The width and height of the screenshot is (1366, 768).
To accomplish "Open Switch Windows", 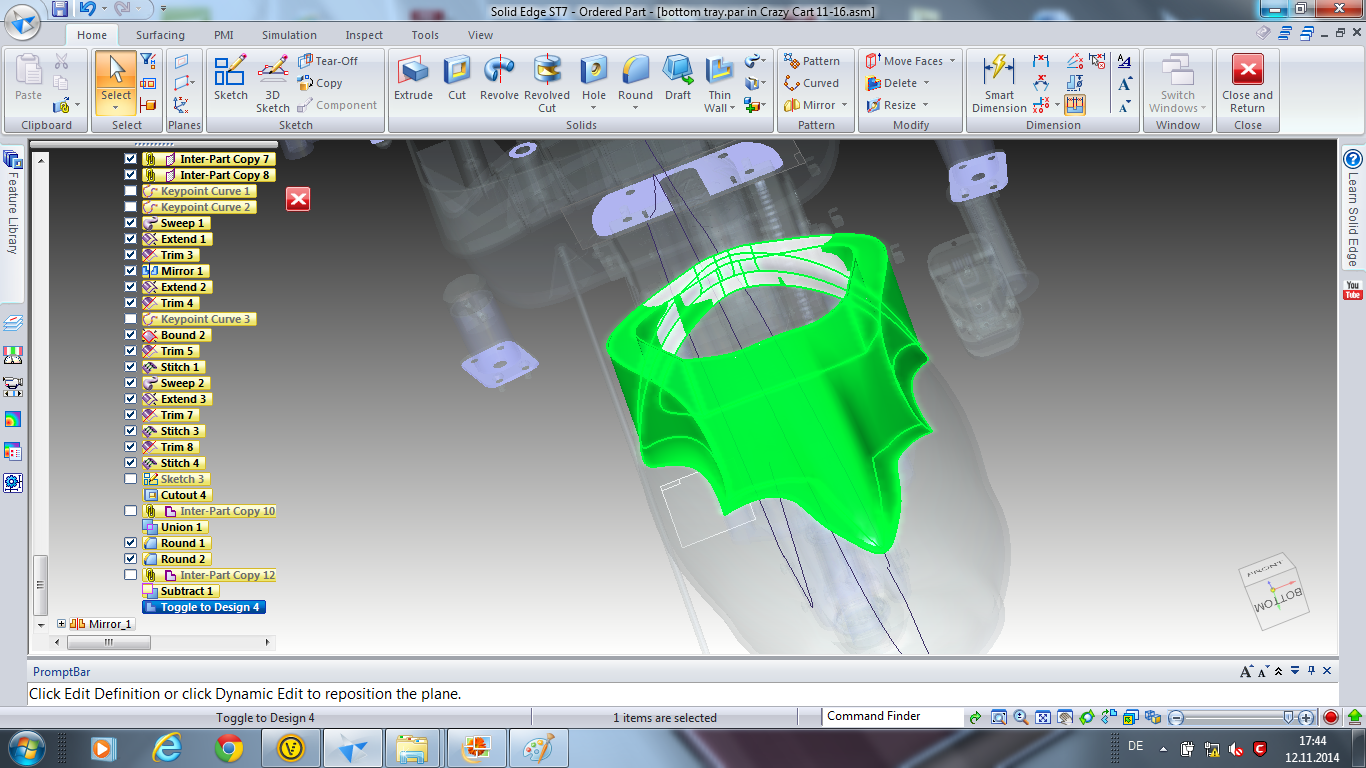I will (1178, 84).
